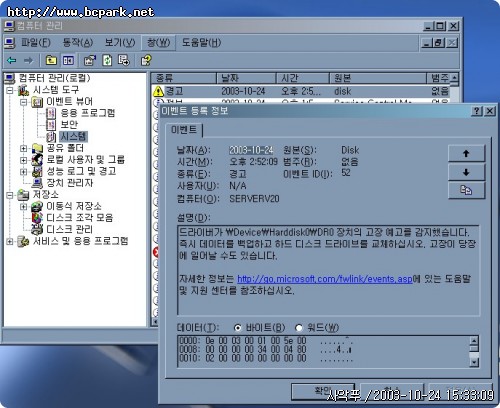Open the 동작(A) menu
Viewport: 500px width, 408px height.
tap(78, 43)
